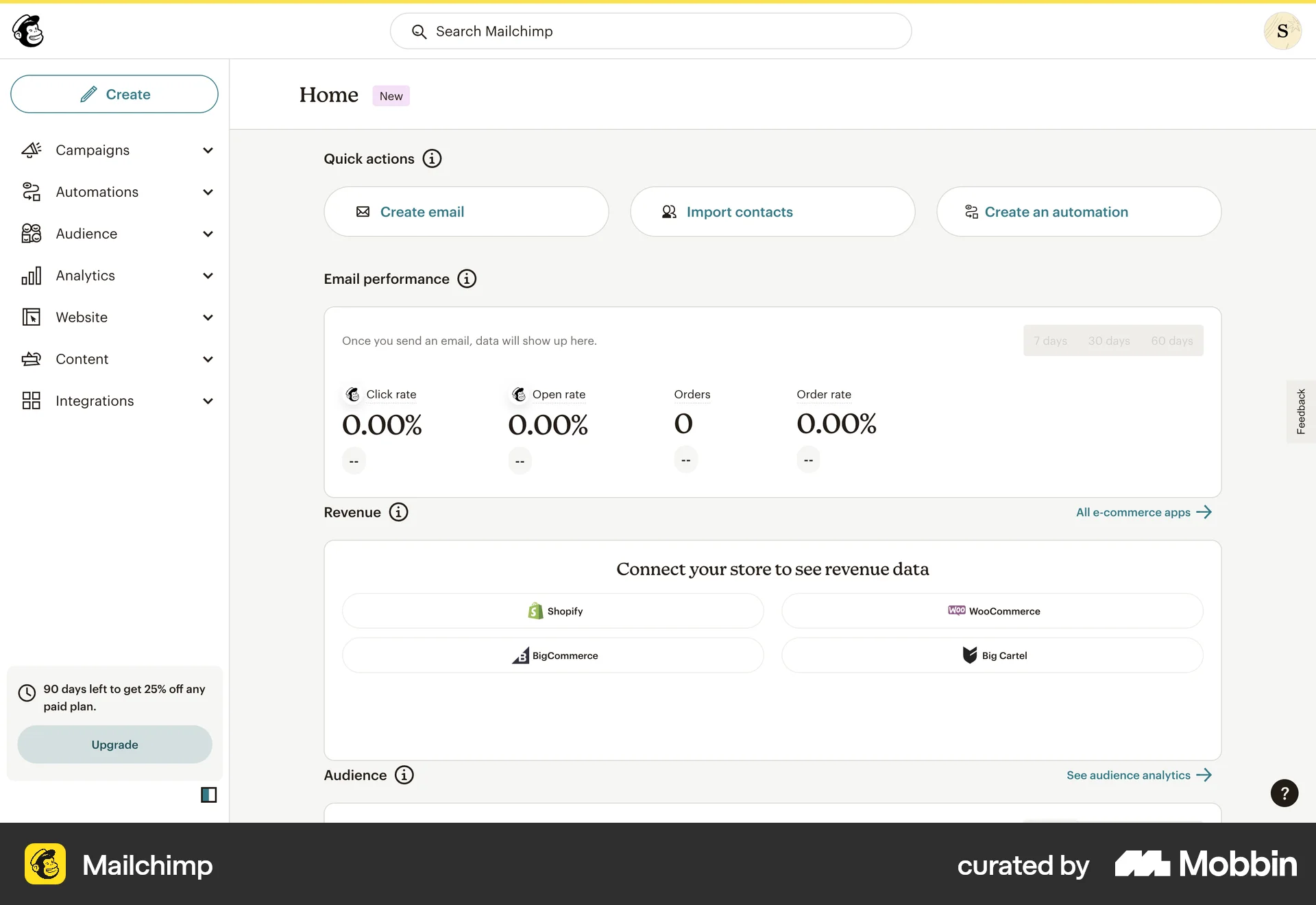Viewport: 1316px width, 905px height.
Task: Open the Feedback tab on right edge
Action: (1300, 411)
